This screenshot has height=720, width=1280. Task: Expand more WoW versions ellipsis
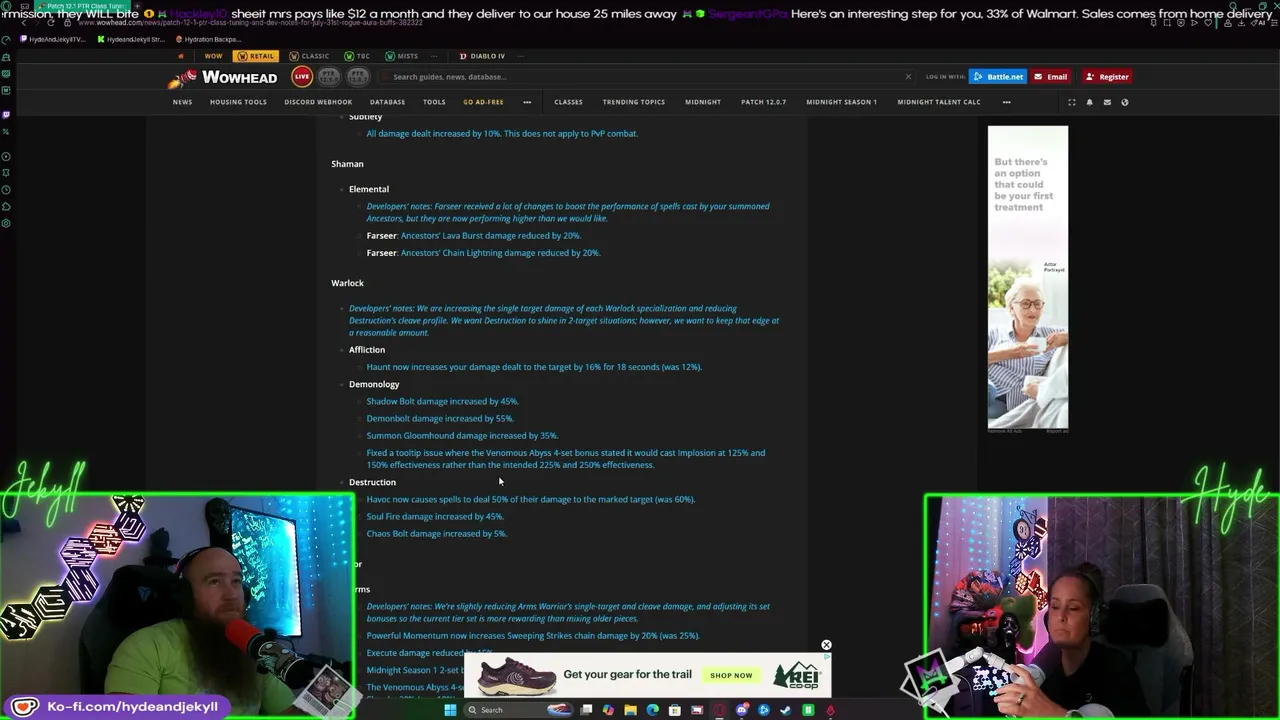pyautogui.click(x=433, y=56)
